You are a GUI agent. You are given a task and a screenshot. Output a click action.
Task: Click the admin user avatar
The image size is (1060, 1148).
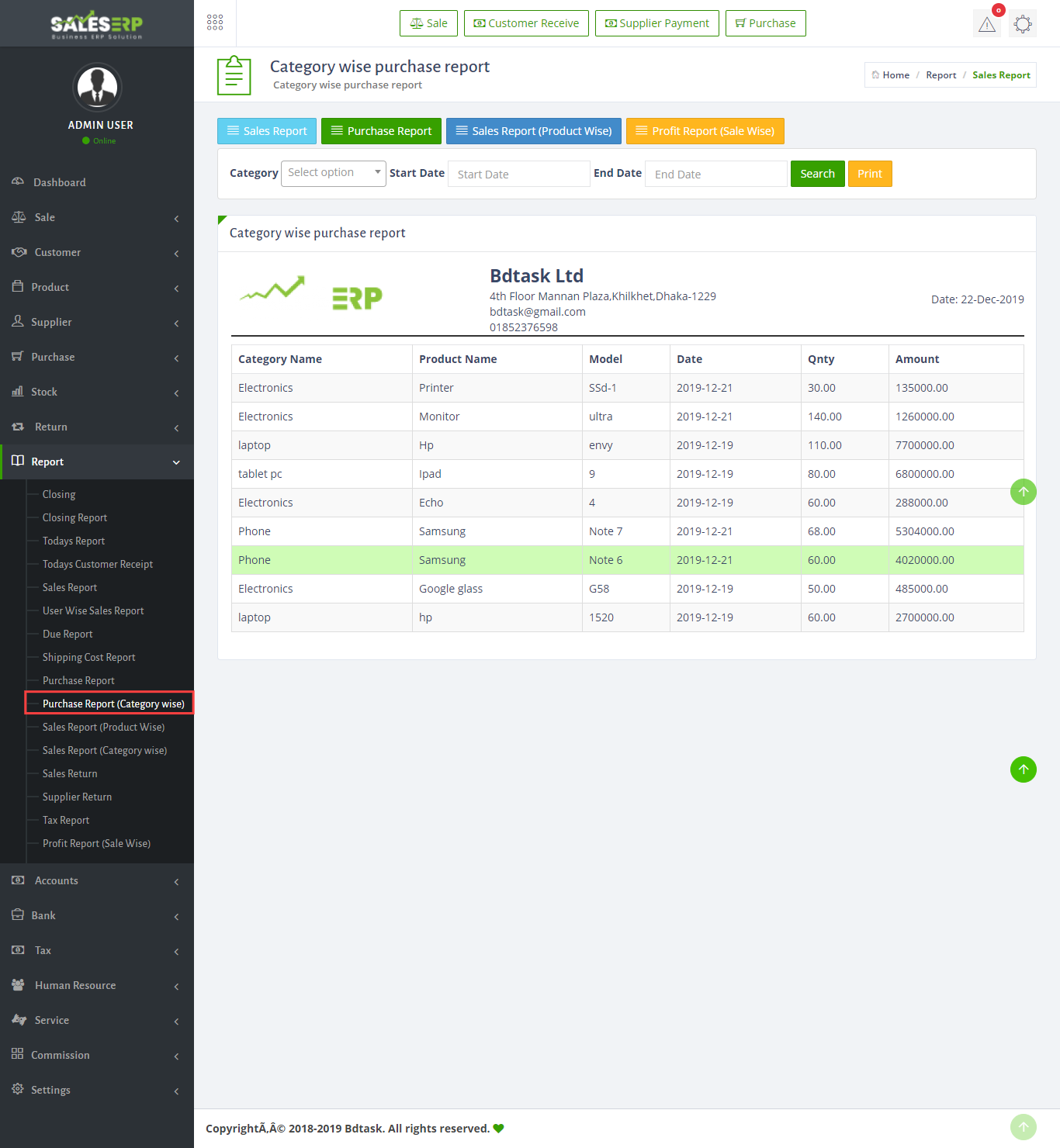[97, 87]
